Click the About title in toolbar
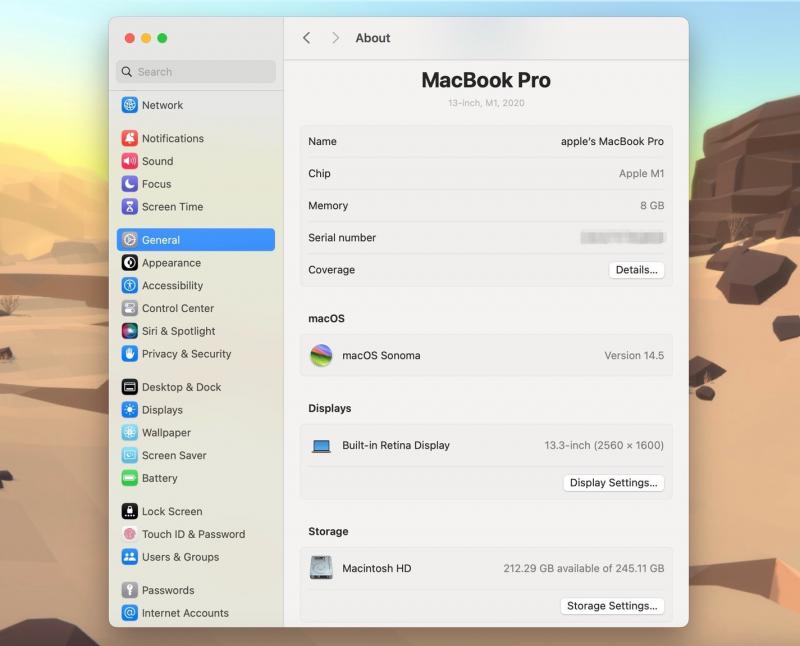This screenshot has height=646, width=800. [x=373, y=38]
